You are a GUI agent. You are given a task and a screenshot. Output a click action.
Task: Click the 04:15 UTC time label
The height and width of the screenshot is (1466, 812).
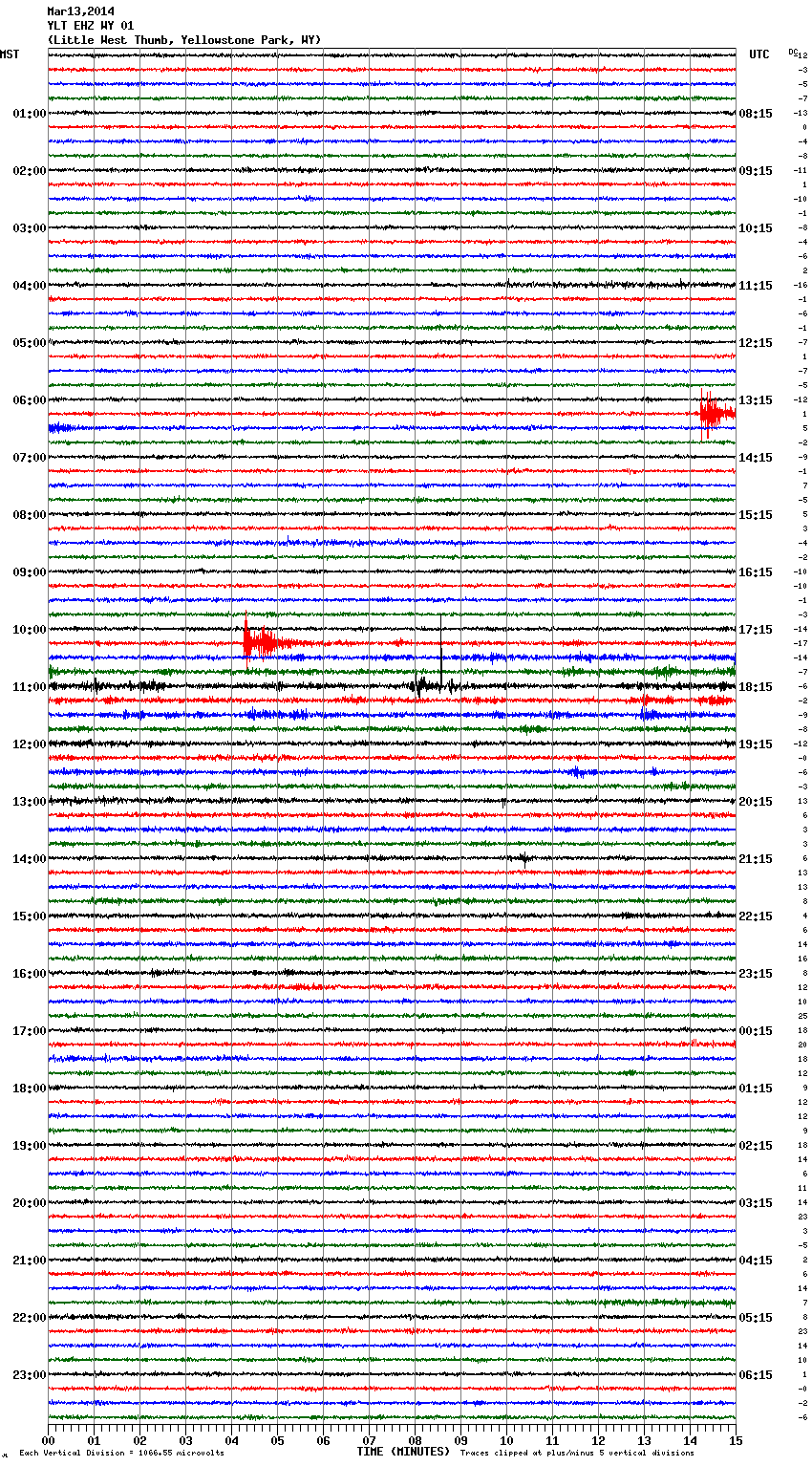(x=756, y=1261)
